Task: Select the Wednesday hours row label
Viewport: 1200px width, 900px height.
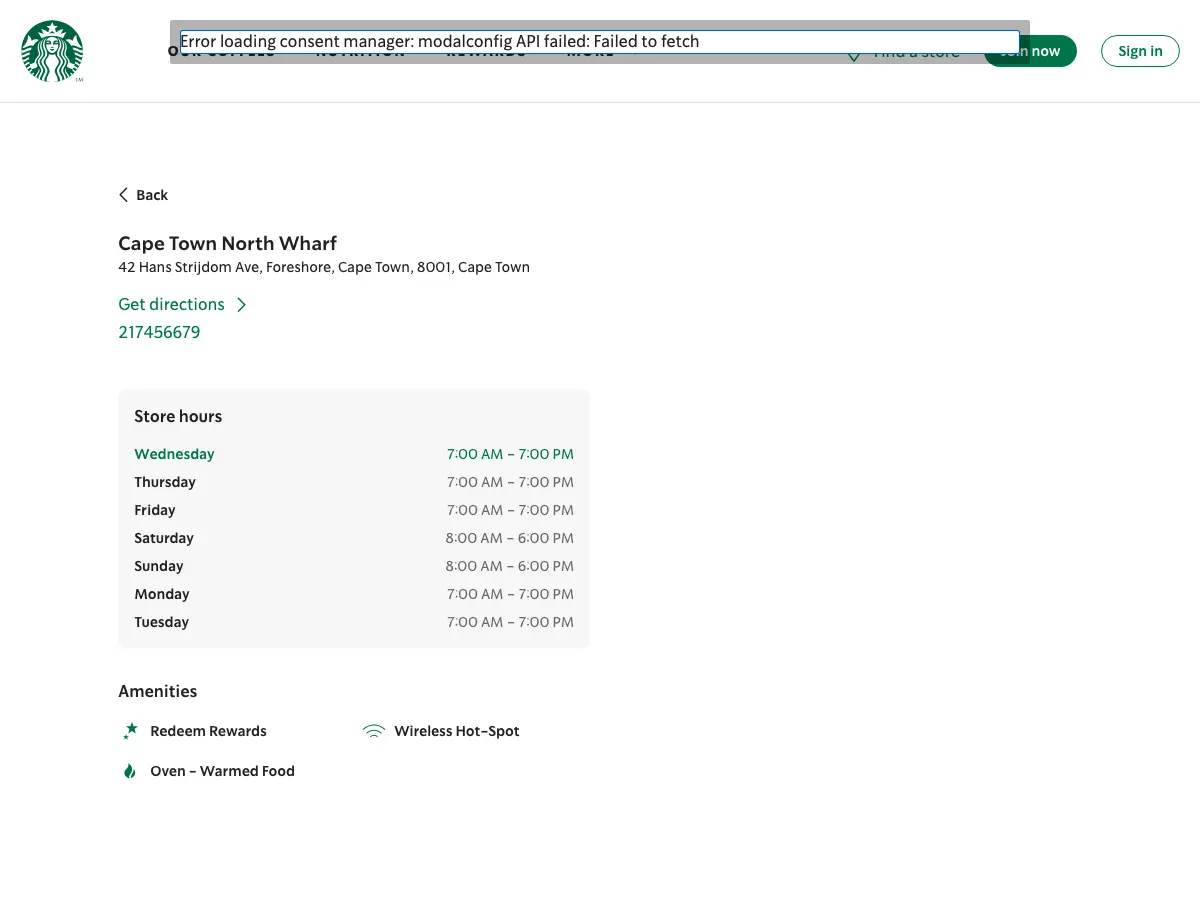Action: 174,454
